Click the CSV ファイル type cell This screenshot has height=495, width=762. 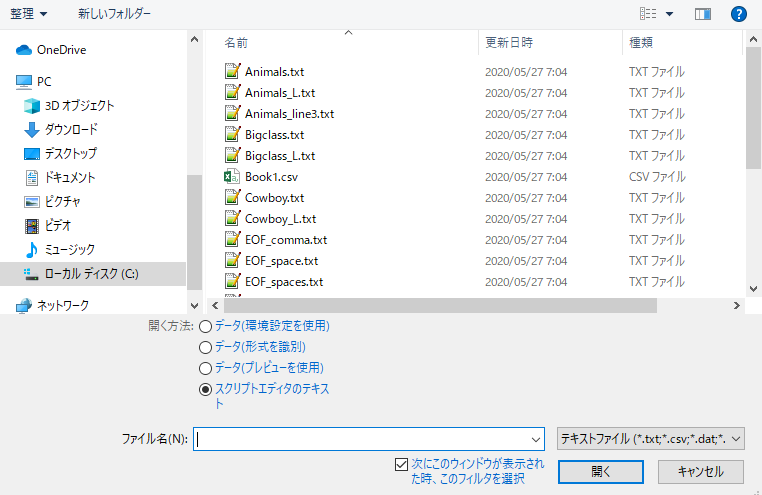[657, 177]
